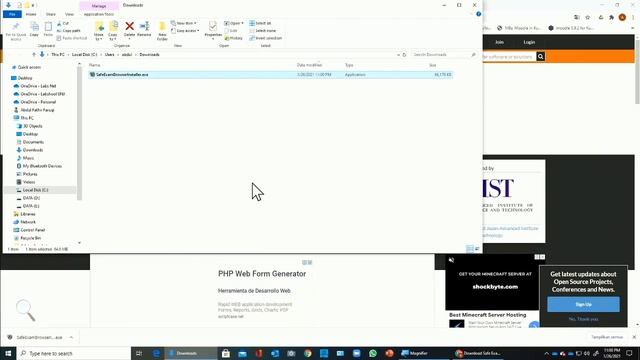Select Local Disk (C:) in navigation pane

(35, 190)
